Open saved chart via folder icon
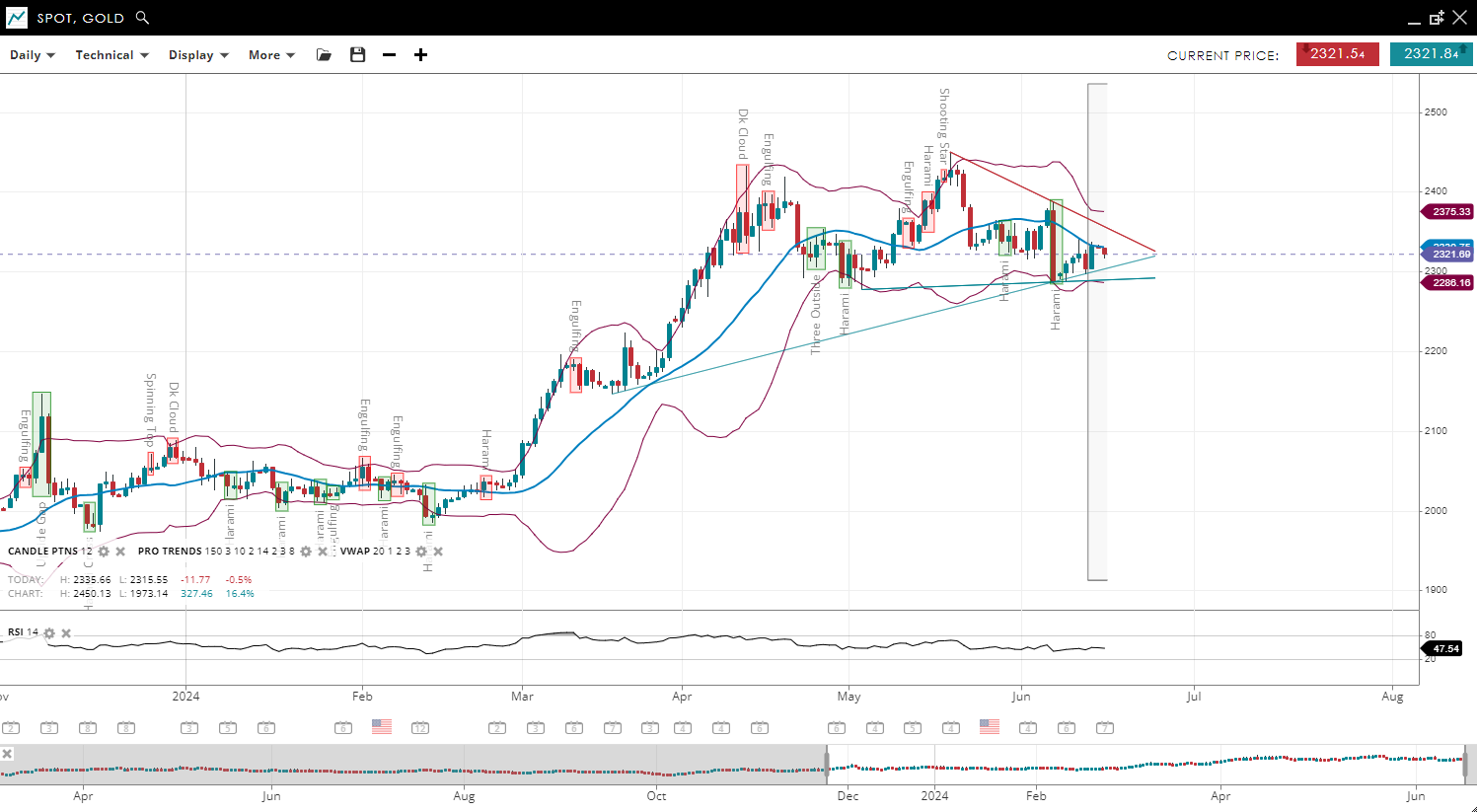The height and width of the screenshot is (812, 1477). 324,55
